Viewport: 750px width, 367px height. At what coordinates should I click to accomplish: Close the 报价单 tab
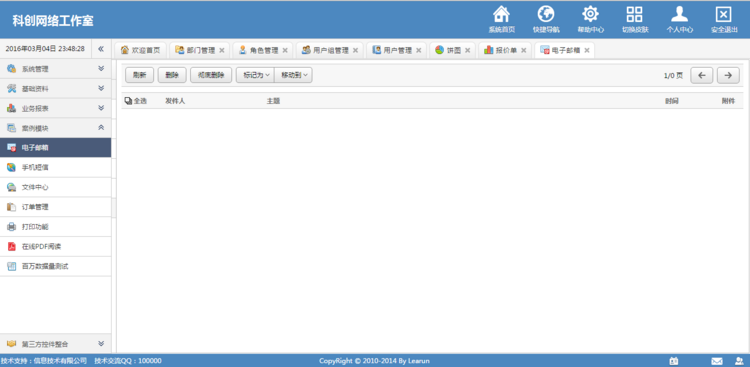[x=524, y=50]
